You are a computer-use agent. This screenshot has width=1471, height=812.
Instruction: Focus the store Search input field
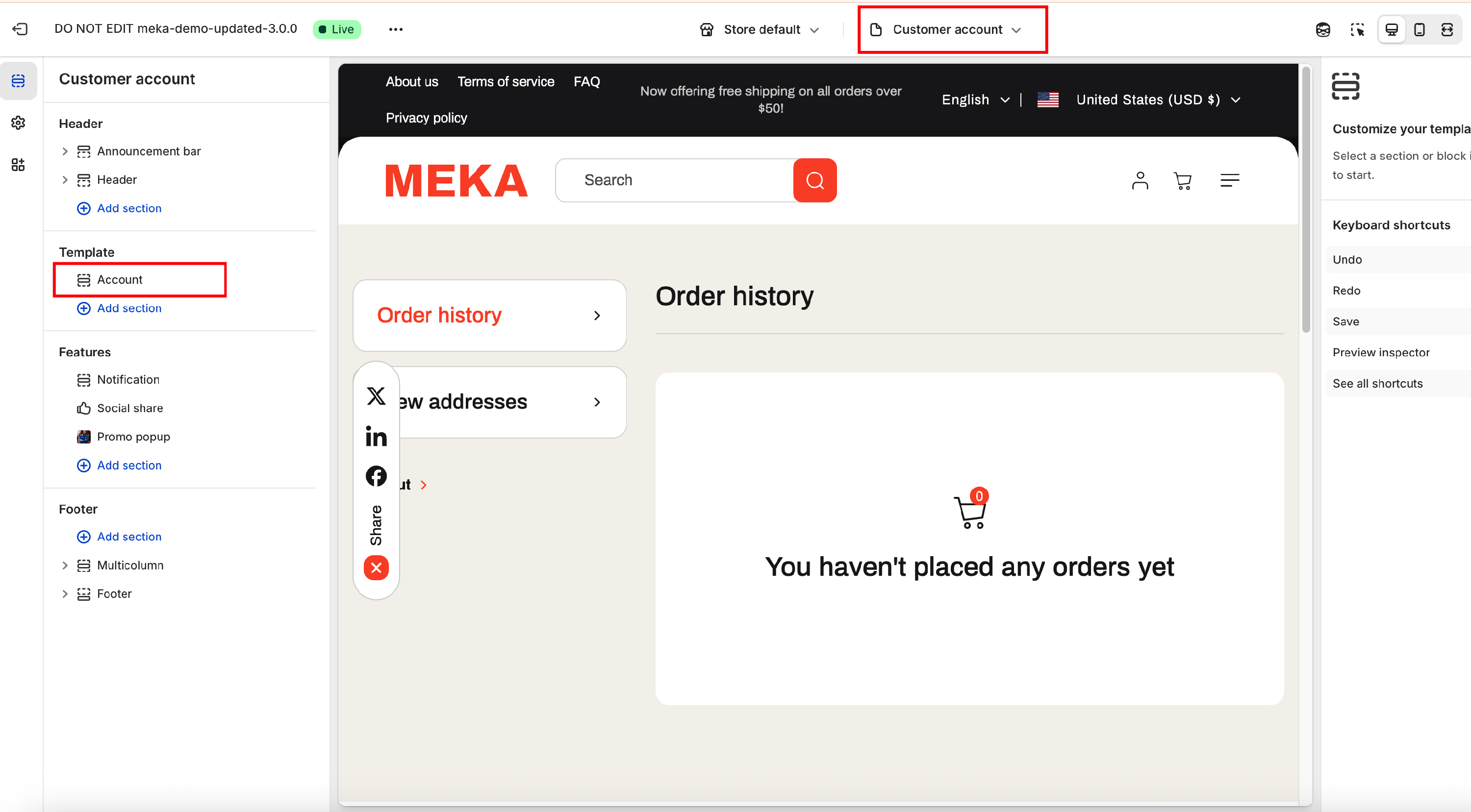coord(674,180)
